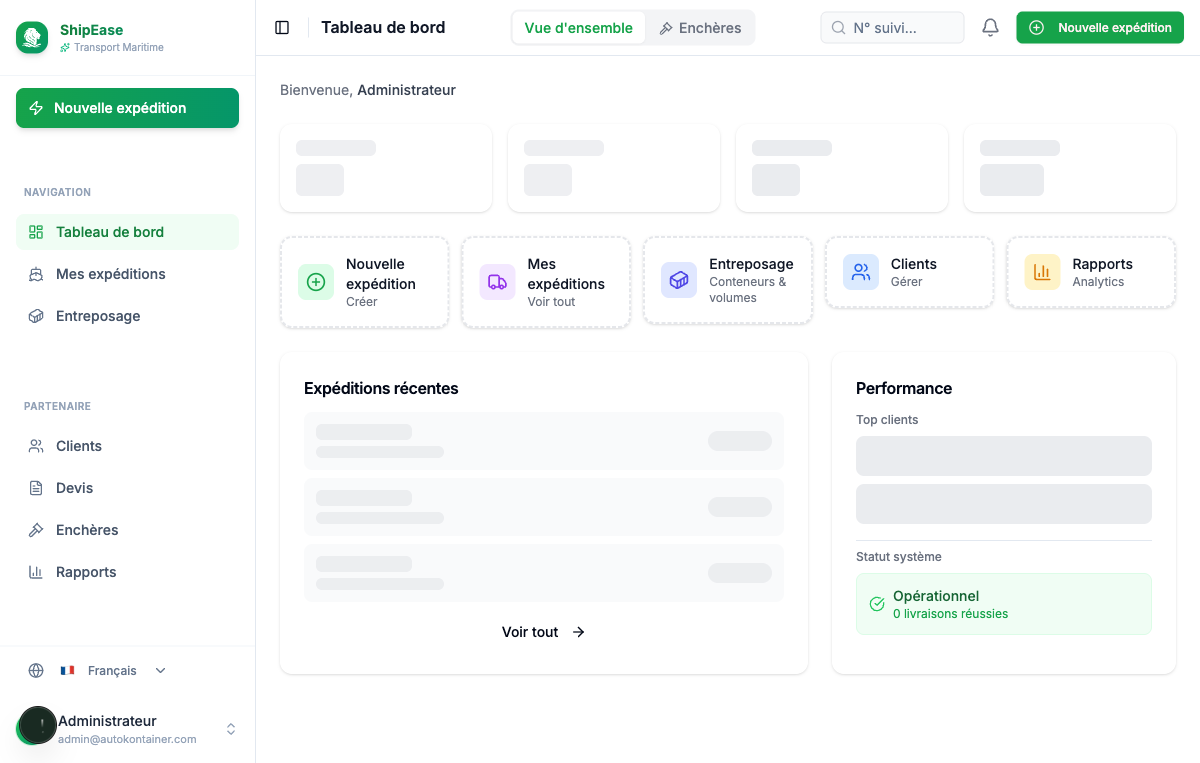Click the green plus icon on Nouvelle expédition card
Viewport: 1200px width, 763px height.
316,282
